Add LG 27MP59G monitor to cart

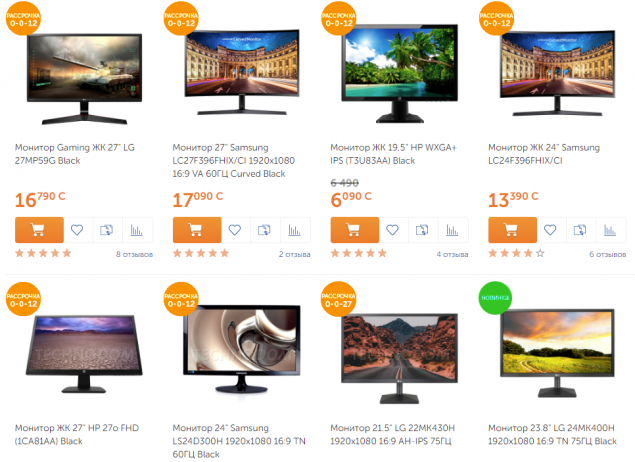click(x=39, y=230)
